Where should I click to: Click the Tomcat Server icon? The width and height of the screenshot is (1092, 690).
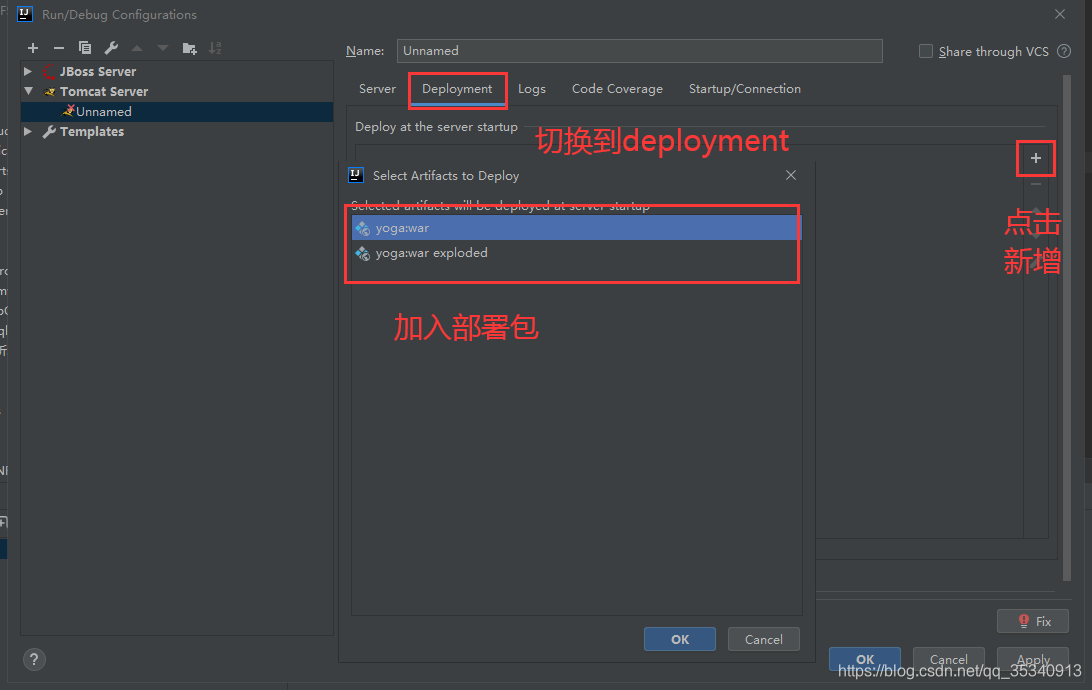tap(49, 92)
